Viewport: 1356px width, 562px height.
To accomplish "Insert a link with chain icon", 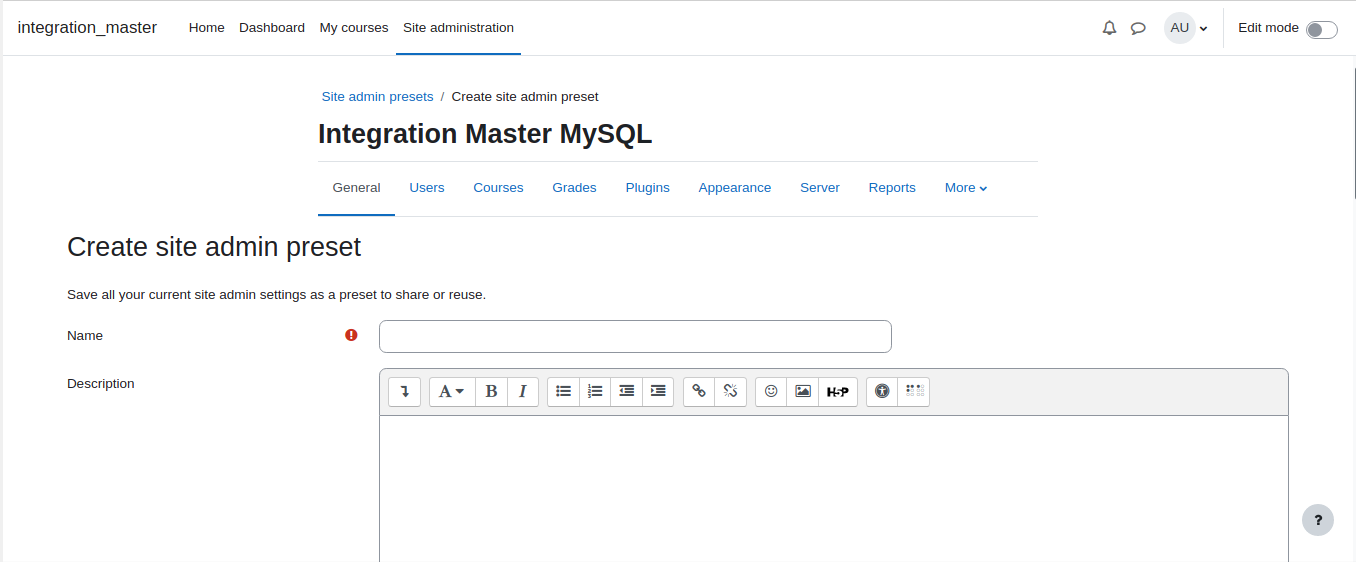I will click(x=699, y=392).
